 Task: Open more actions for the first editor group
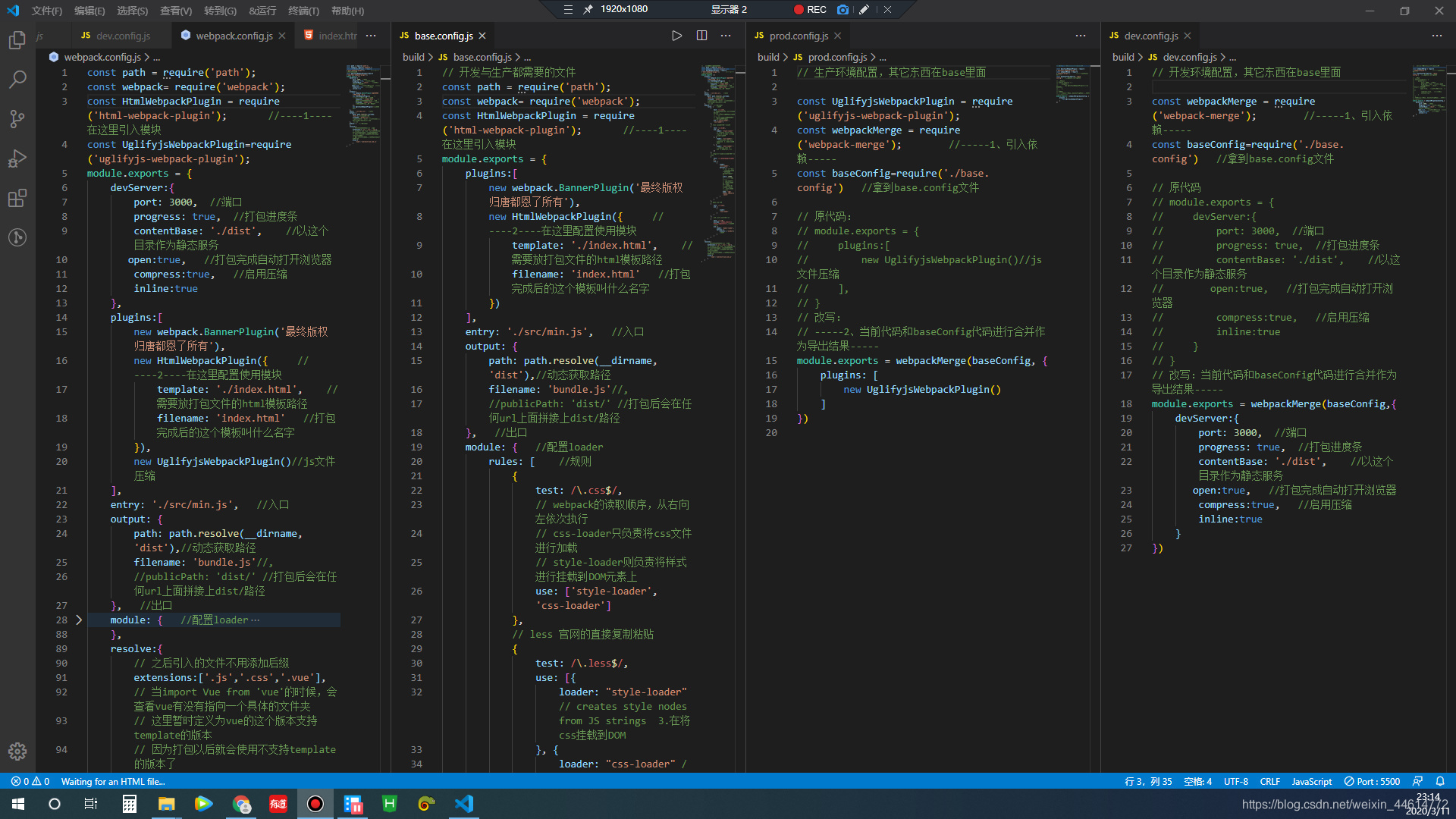[371, 36]
